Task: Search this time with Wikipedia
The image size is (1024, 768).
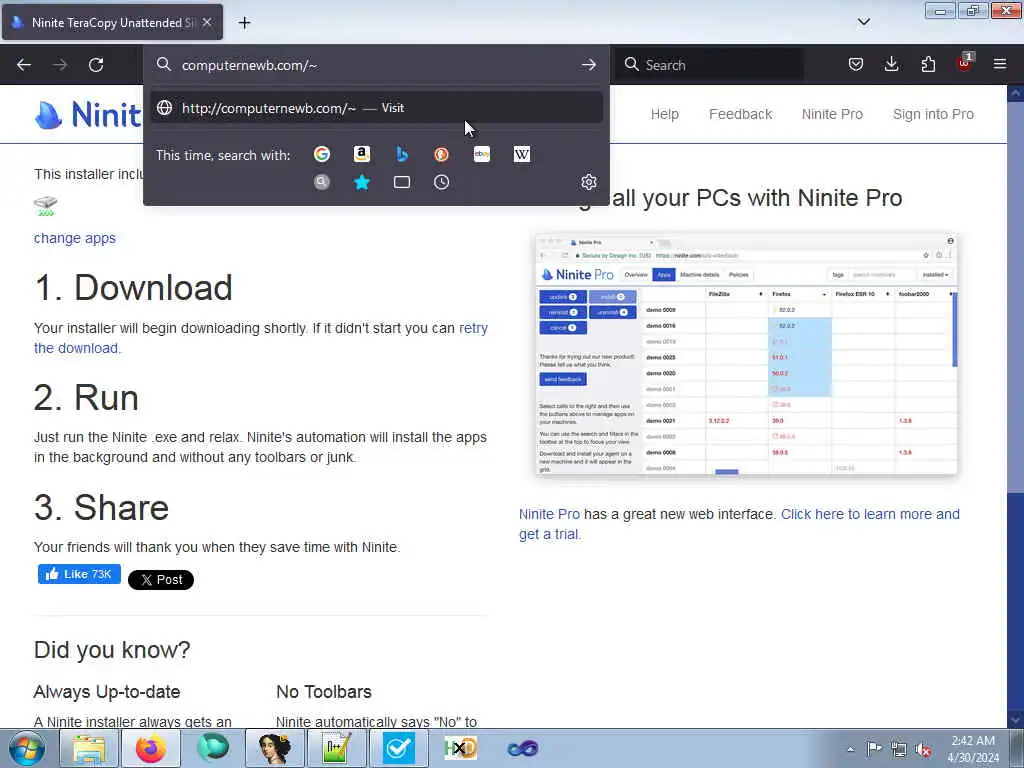Action: coord(522,154)
